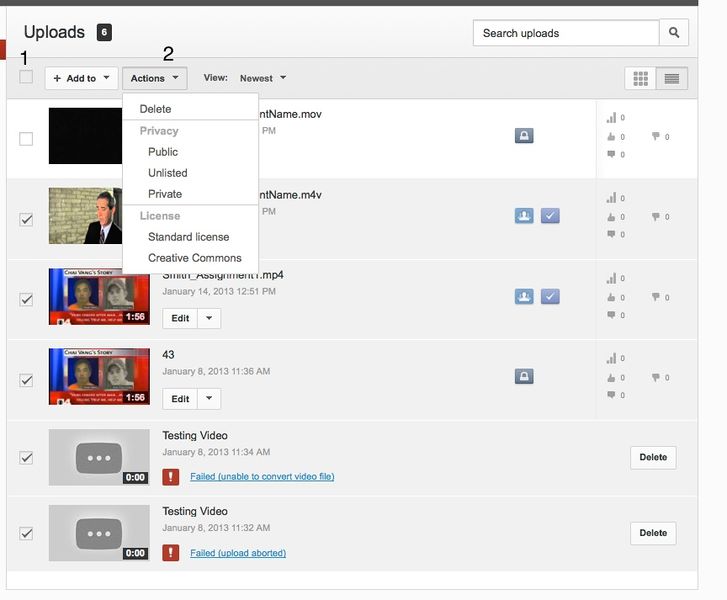Open the Add to dropdown

pyautogui.click(x=81, y=78)
